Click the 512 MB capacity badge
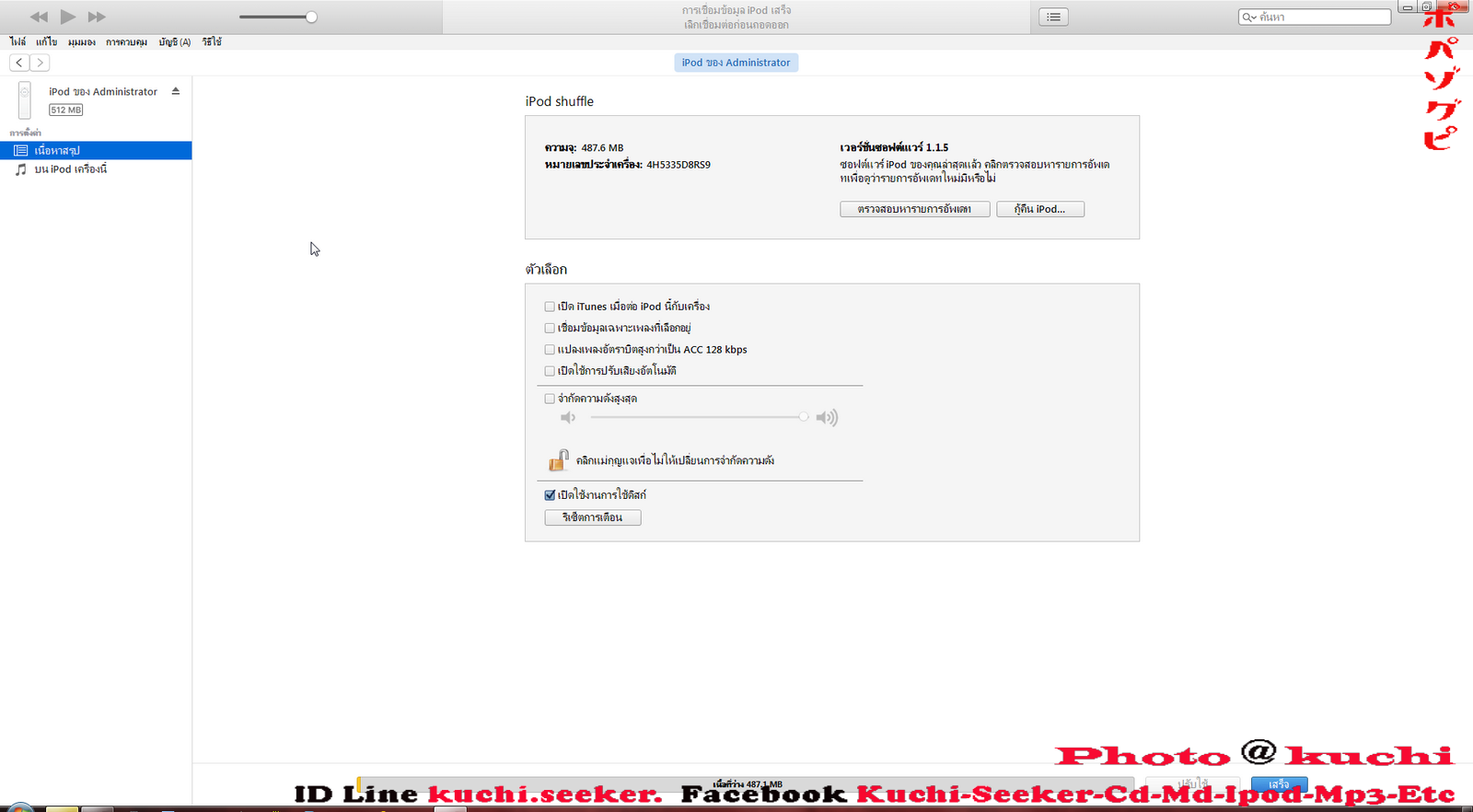This screenshot has height=812, width=1473. pyautogui.click(x=66, y=110)
